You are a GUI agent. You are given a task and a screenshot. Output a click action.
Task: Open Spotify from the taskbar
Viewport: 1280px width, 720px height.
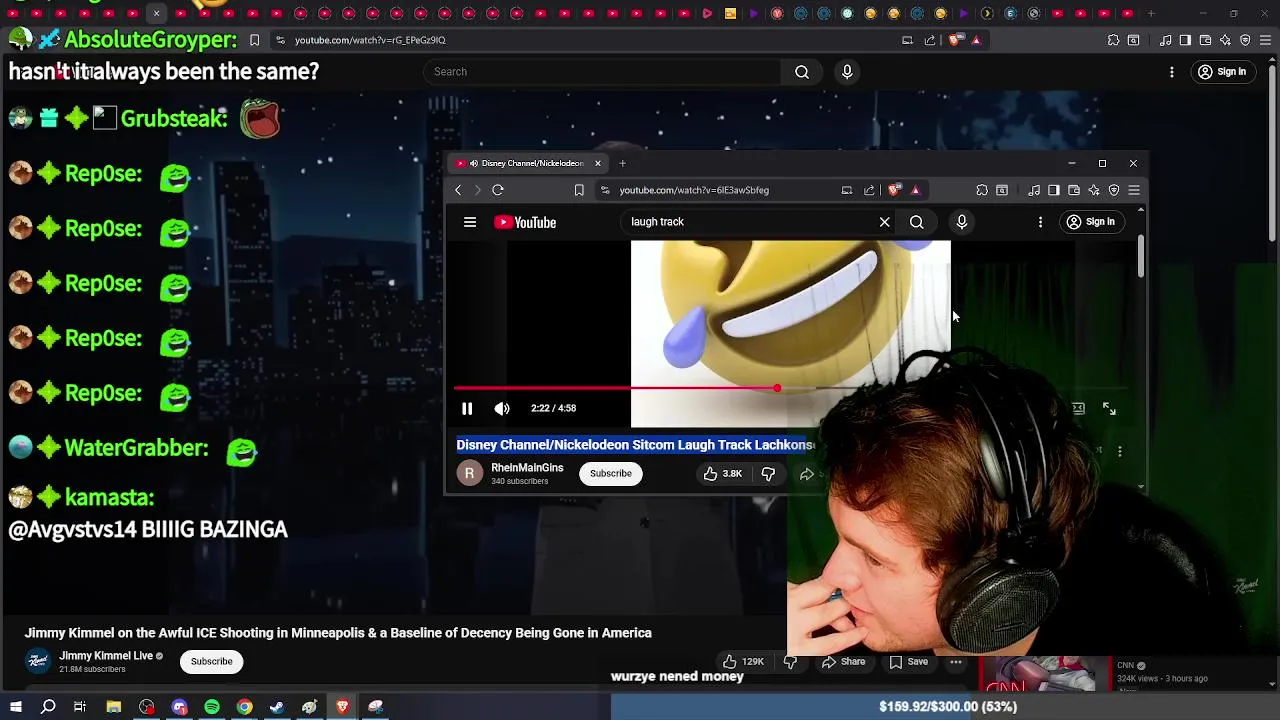pyautogui.click(x=212, y=707)
